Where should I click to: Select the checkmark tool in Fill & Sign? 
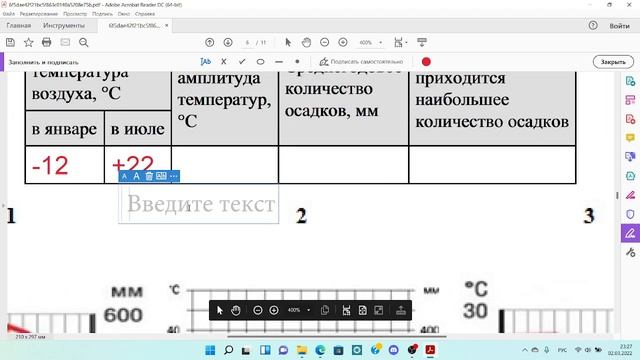click(242, 62)
